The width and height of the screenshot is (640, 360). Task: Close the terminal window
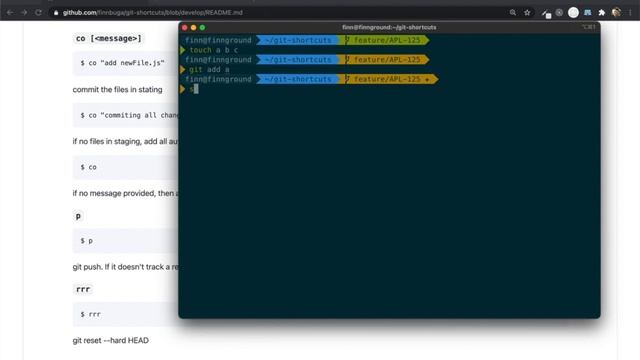(x=184, y=27)
